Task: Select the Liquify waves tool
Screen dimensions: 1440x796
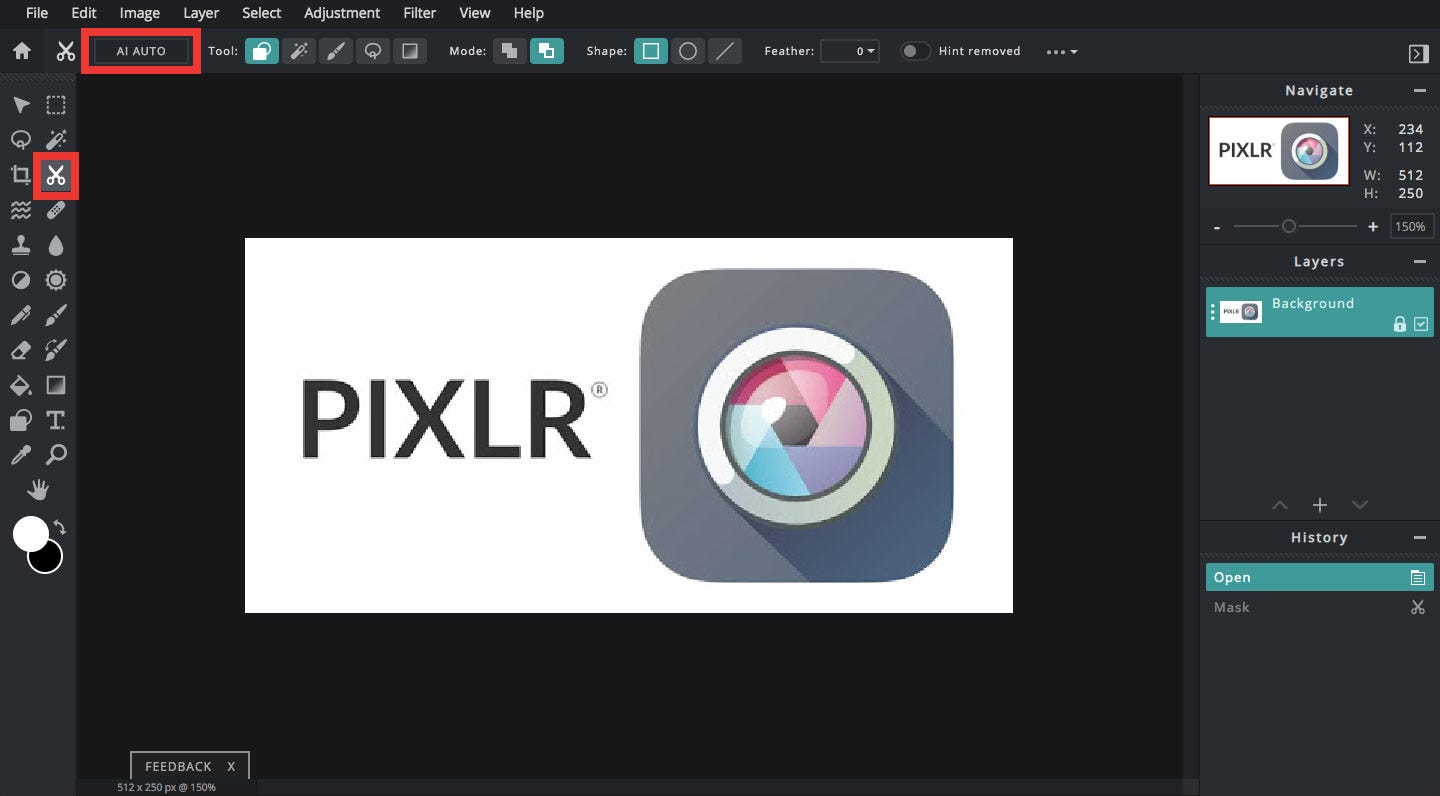Action: 21,211
